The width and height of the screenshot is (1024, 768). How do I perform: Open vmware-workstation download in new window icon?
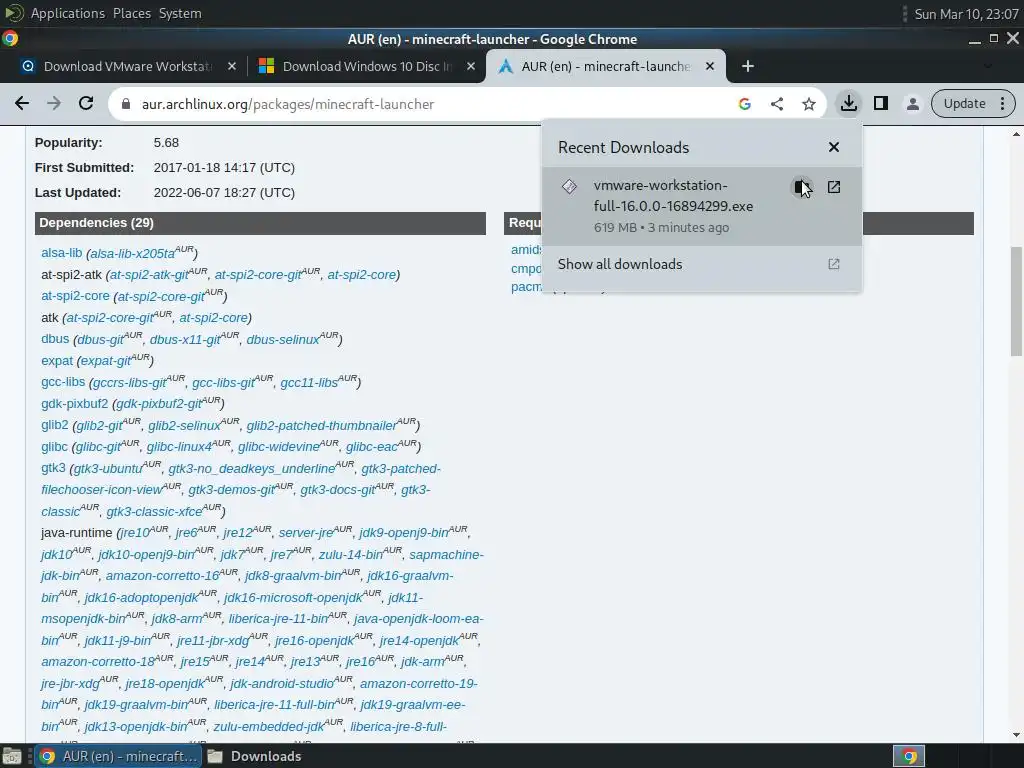(x=833, y=187)
